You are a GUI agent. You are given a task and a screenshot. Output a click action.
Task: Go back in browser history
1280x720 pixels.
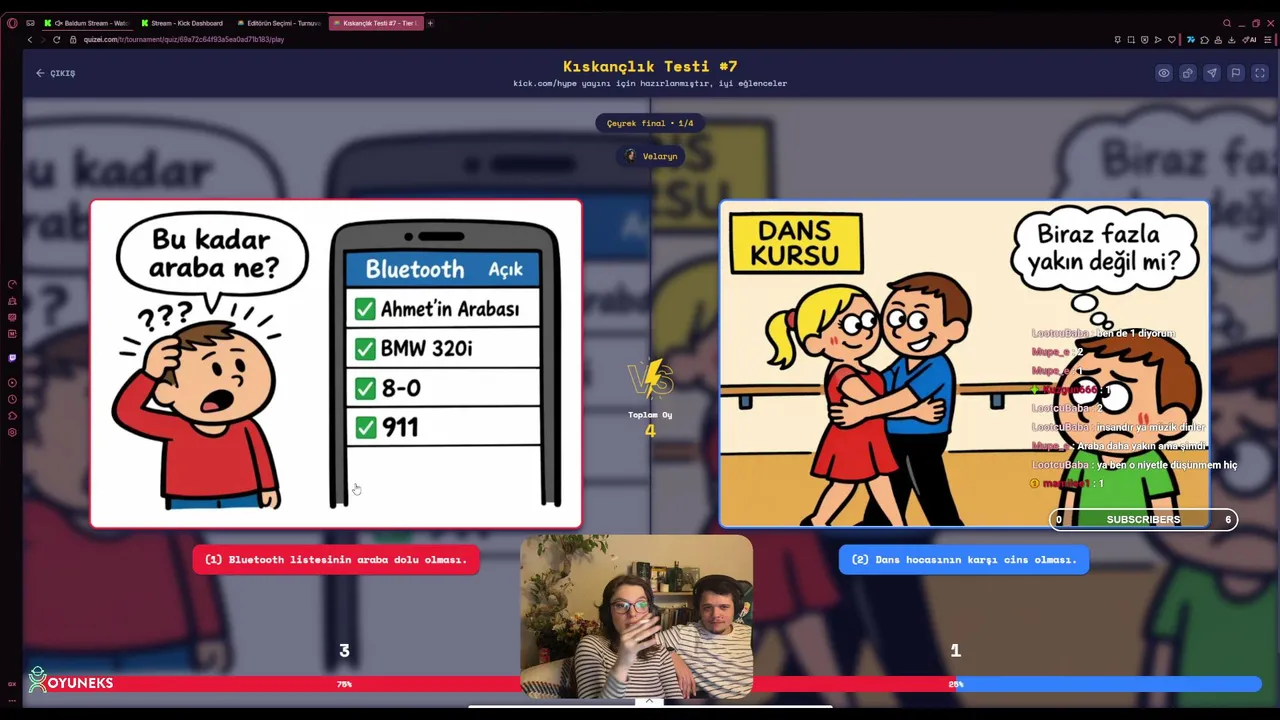30,39
